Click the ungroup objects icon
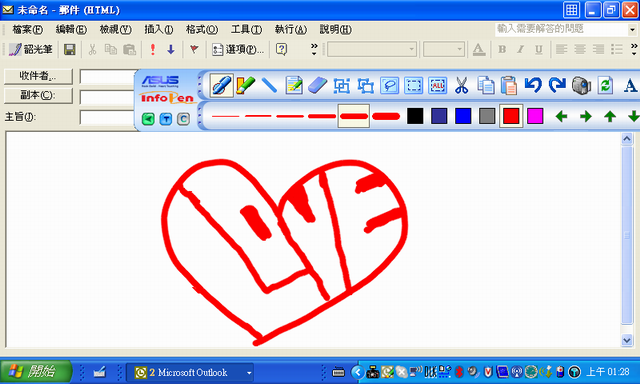The width and height of the screenshot is (640, 384). coord(366,86)
